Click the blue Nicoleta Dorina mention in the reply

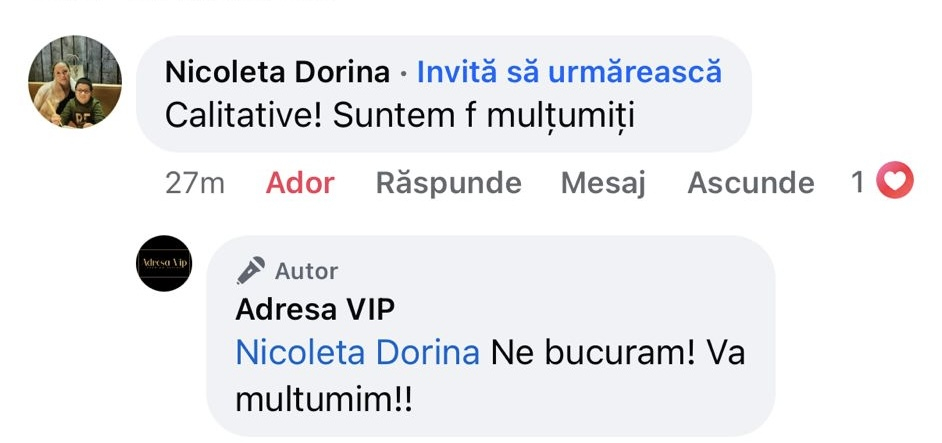point(357,353)
